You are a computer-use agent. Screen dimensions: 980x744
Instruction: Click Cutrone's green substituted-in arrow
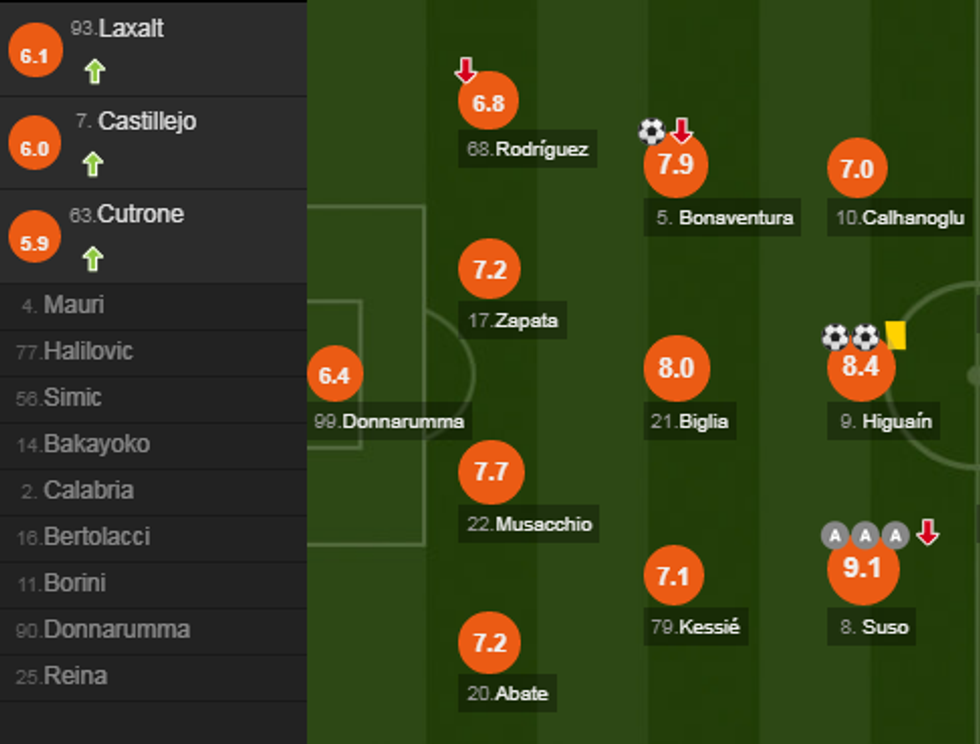93,259
